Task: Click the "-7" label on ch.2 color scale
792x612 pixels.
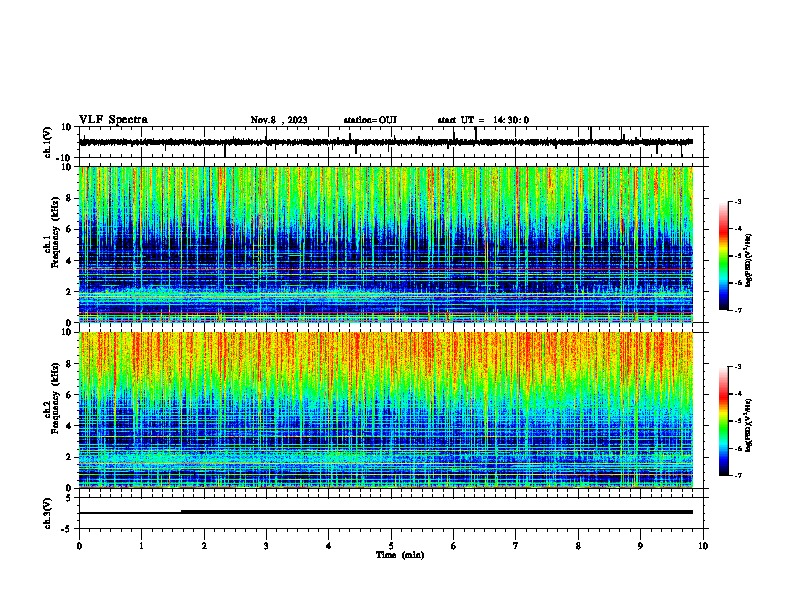Action: [x=738, y=476]
